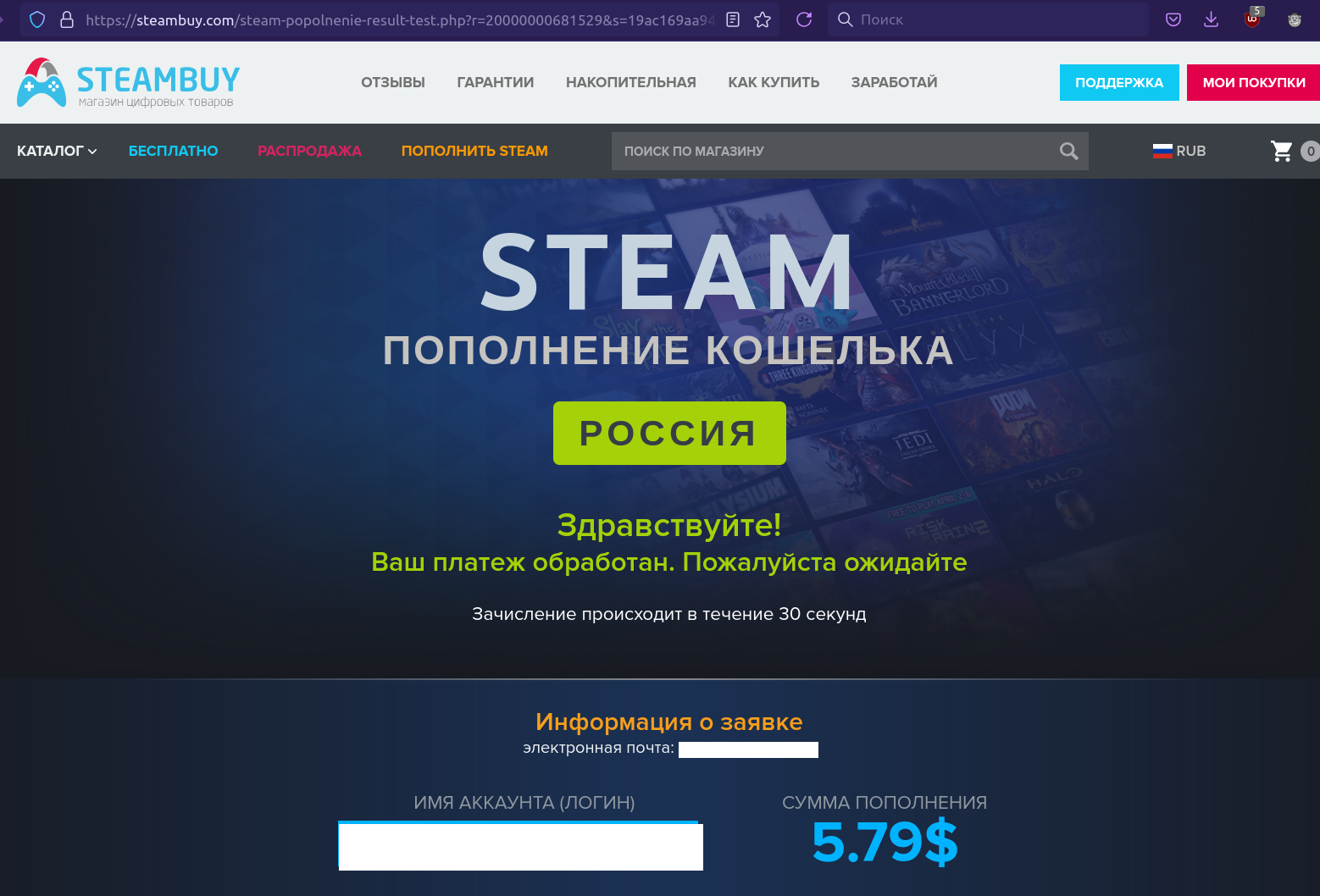This screenshot has height=896, width=1320.
Task: Click the СУММА ПОПОЛНЕНИЯ label
Action: click(885, 802)
